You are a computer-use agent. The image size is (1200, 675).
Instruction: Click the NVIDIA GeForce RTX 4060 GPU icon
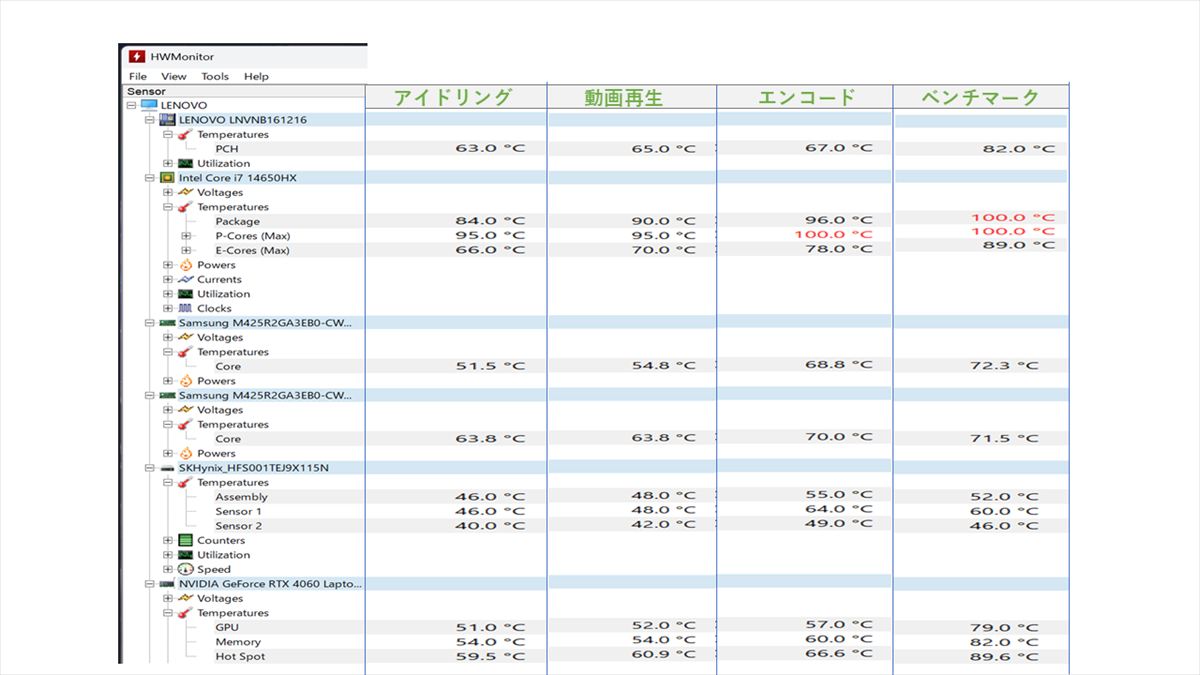click(167, 584)
